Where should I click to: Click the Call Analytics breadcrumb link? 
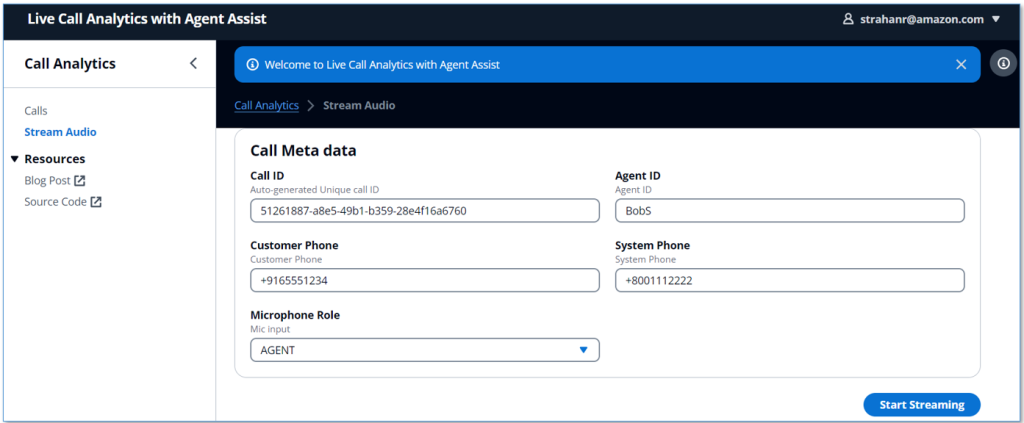(266, 105)
